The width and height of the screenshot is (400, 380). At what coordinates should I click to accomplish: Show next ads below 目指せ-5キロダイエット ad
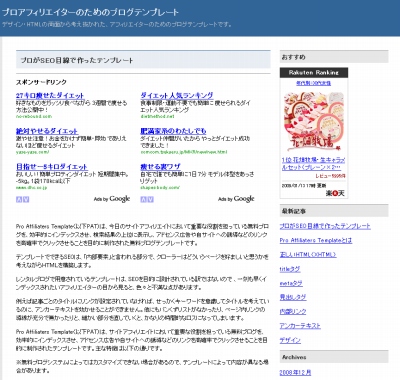(26, 199)
